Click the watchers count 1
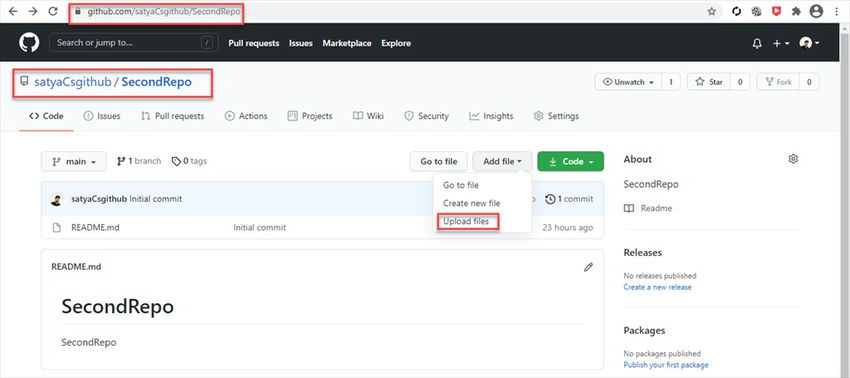Screen dimensions: 850x378 (671, 82)
